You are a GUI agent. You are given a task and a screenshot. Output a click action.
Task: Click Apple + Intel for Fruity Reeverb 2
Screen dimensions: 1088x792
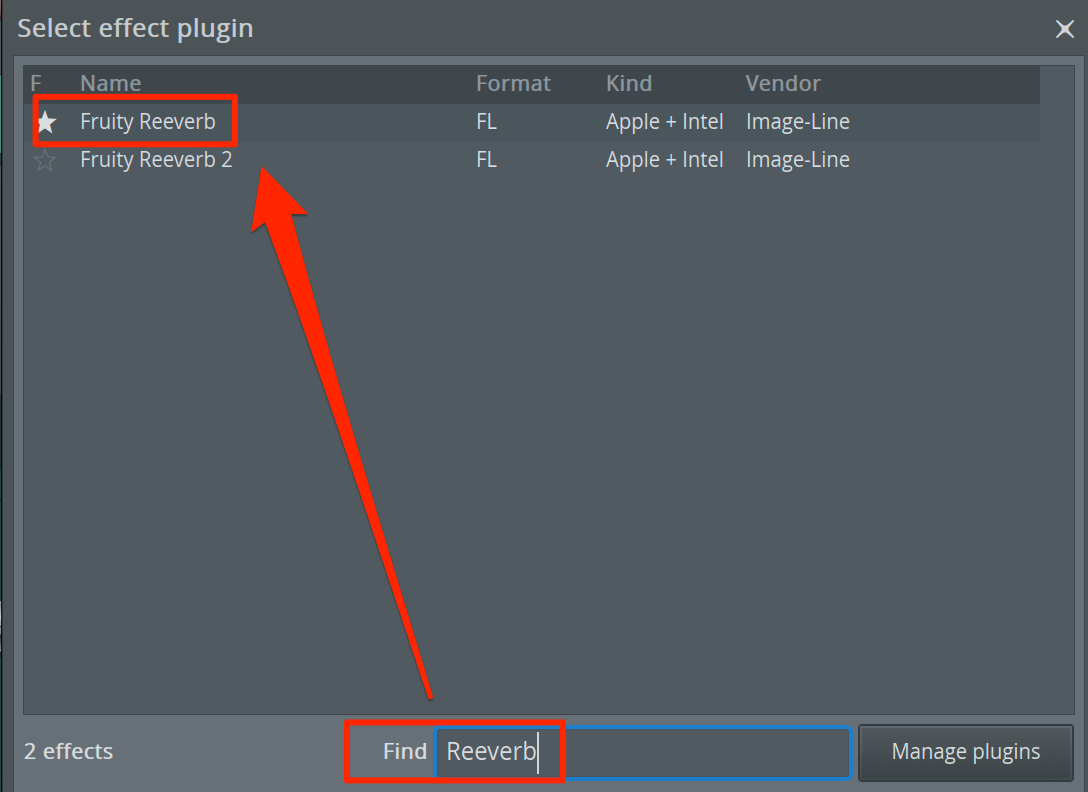pos(665,160)
